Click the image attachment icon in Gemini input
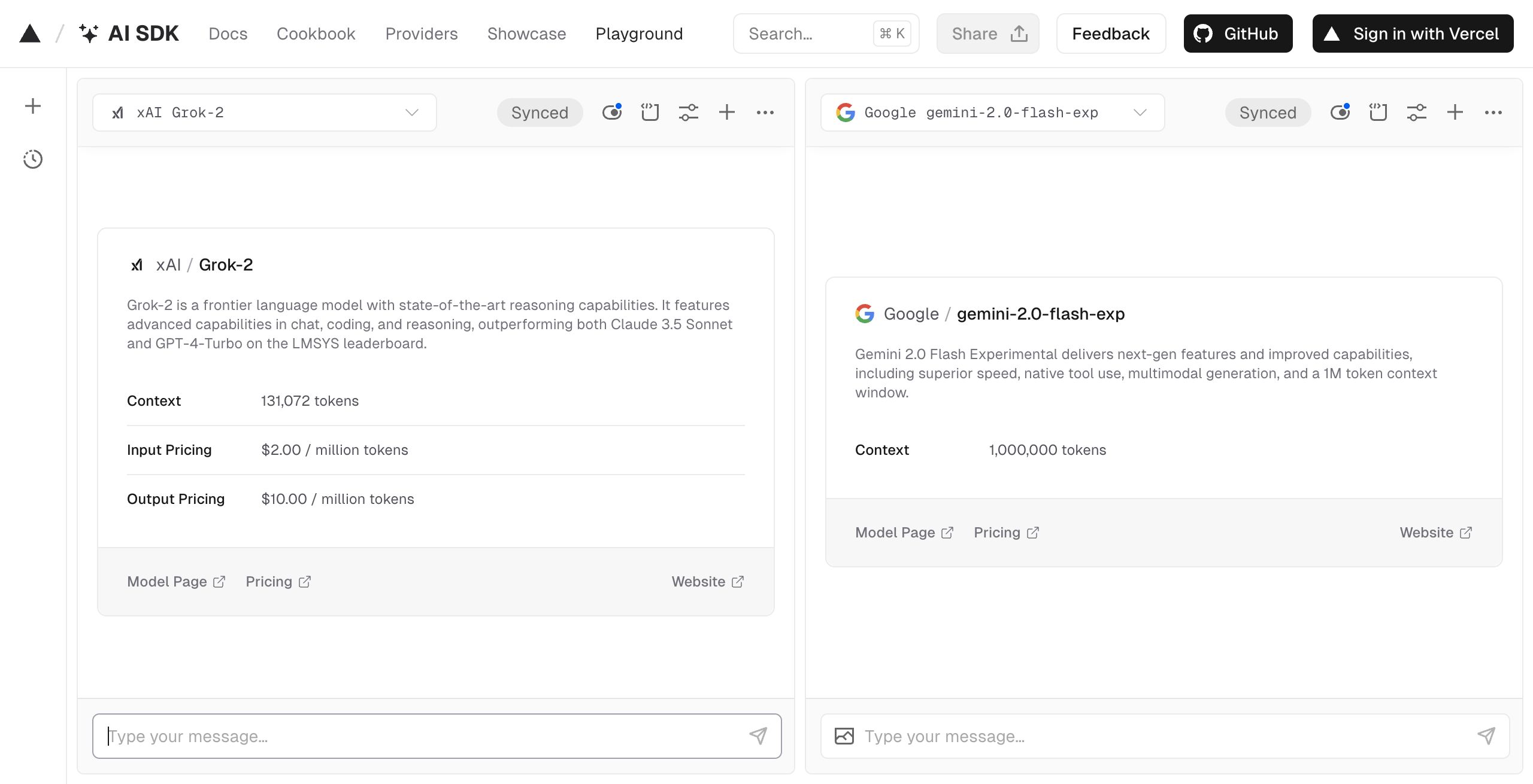This screenshot has height=784, width=1533. point(844,736)
